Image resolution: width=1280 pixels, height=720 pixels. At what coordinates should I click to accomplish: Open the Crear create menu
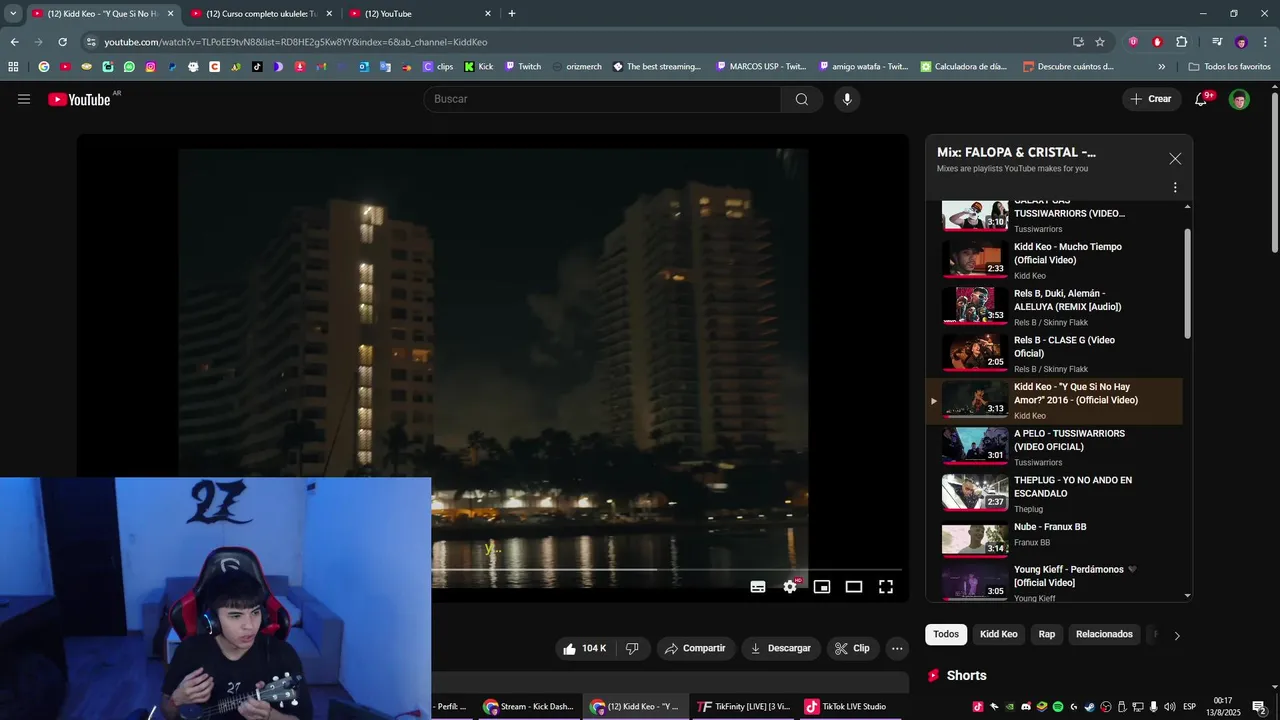point(1151,99)
